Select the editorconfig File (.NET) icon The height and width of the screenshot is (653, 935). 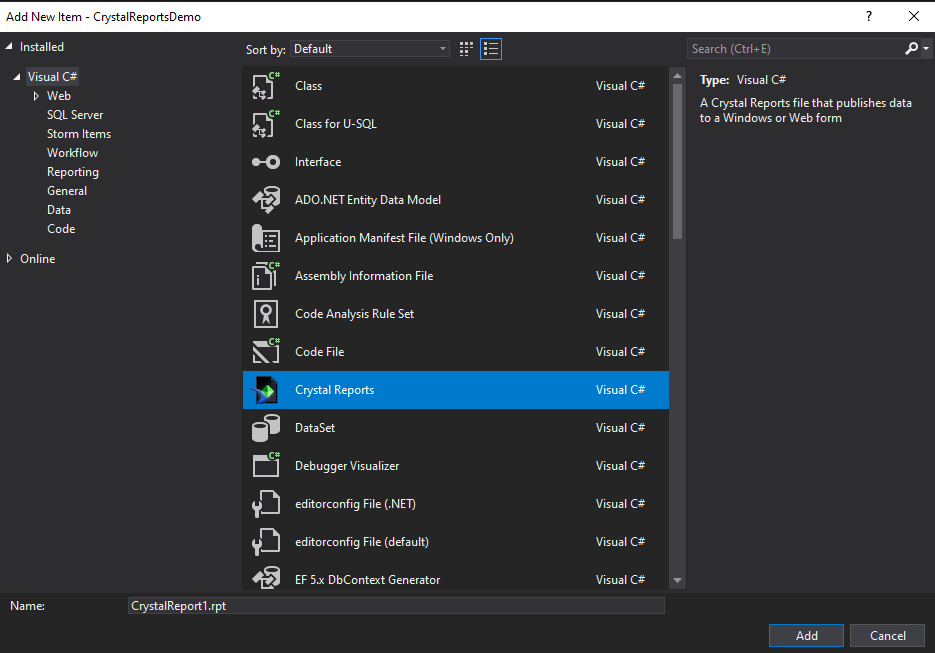click(266, 504)
